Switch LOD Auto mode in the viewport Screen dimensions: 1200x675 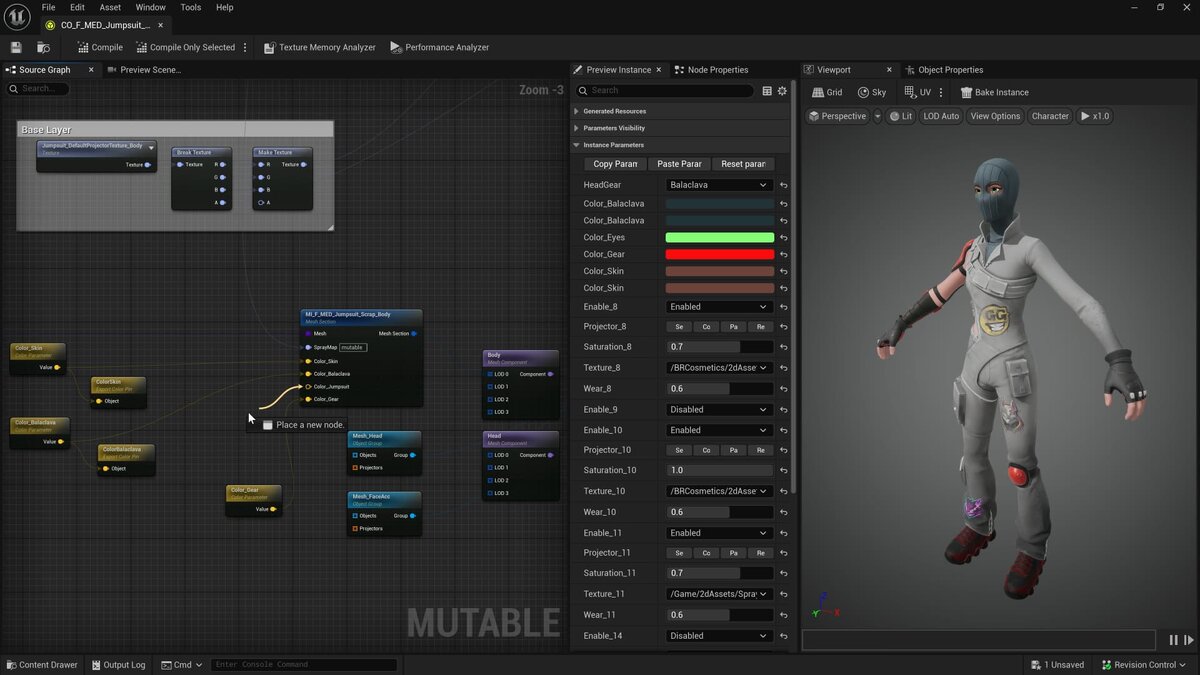pyautogui.click(x=940, y=116)
